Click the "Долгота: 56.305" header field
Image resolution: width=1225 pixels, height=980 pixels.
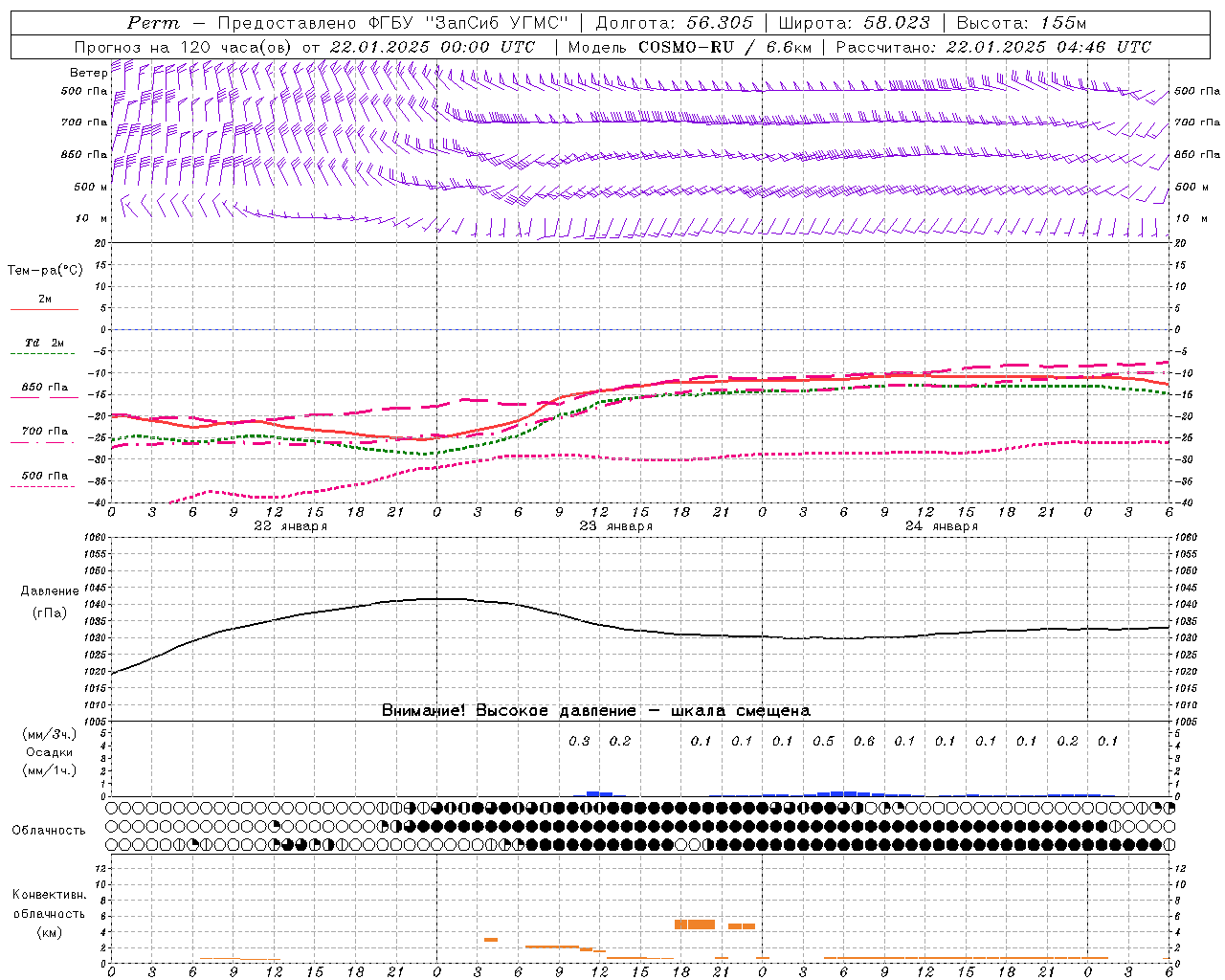(675, 23)
